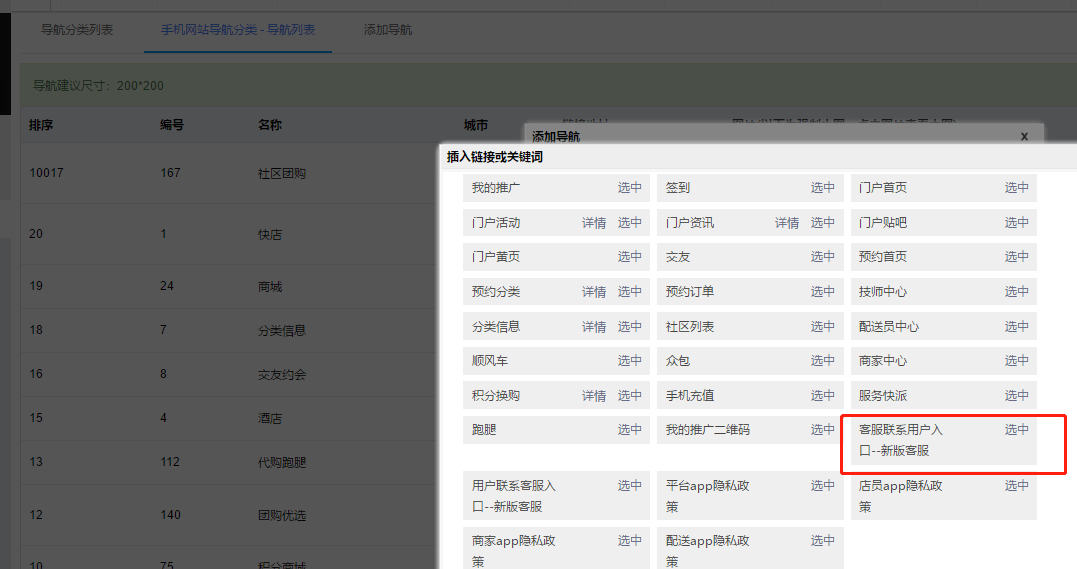Viewport: 1077px width, 569px height.
Task: Select 选中 for 众包
Action: tap(822, 360)
